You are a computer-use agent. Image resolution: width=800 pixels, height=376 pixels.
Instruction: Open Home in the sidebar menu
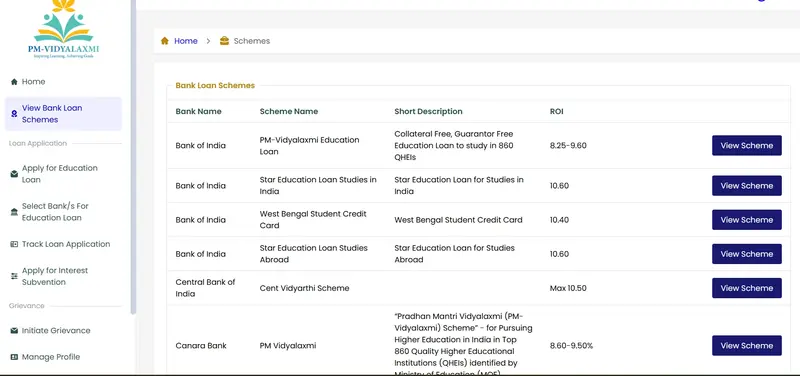tap(63, 82)
